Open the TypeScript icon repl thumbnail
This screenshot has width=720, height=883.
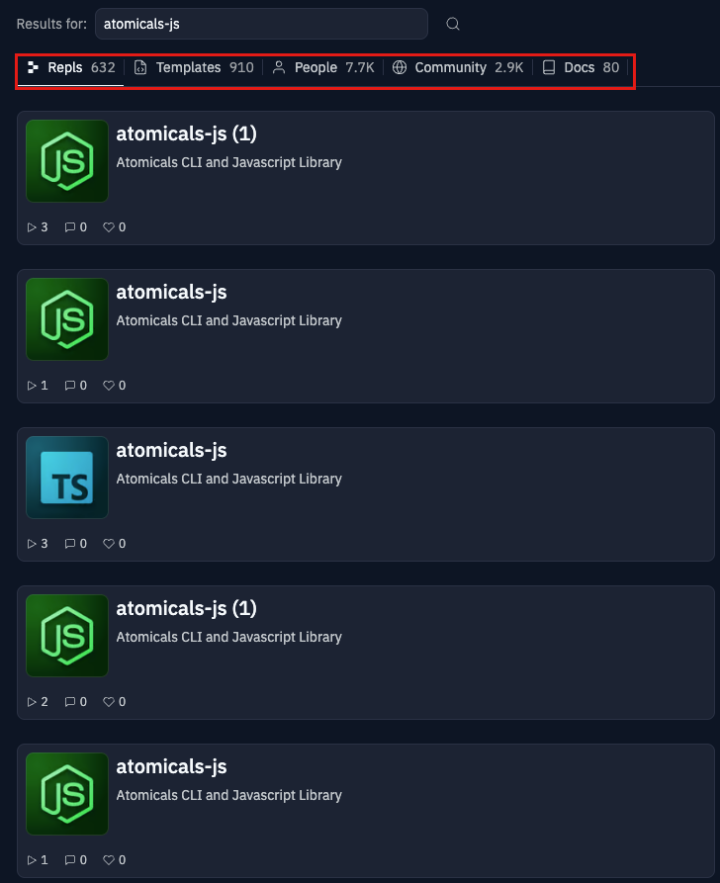pos(67,478)
